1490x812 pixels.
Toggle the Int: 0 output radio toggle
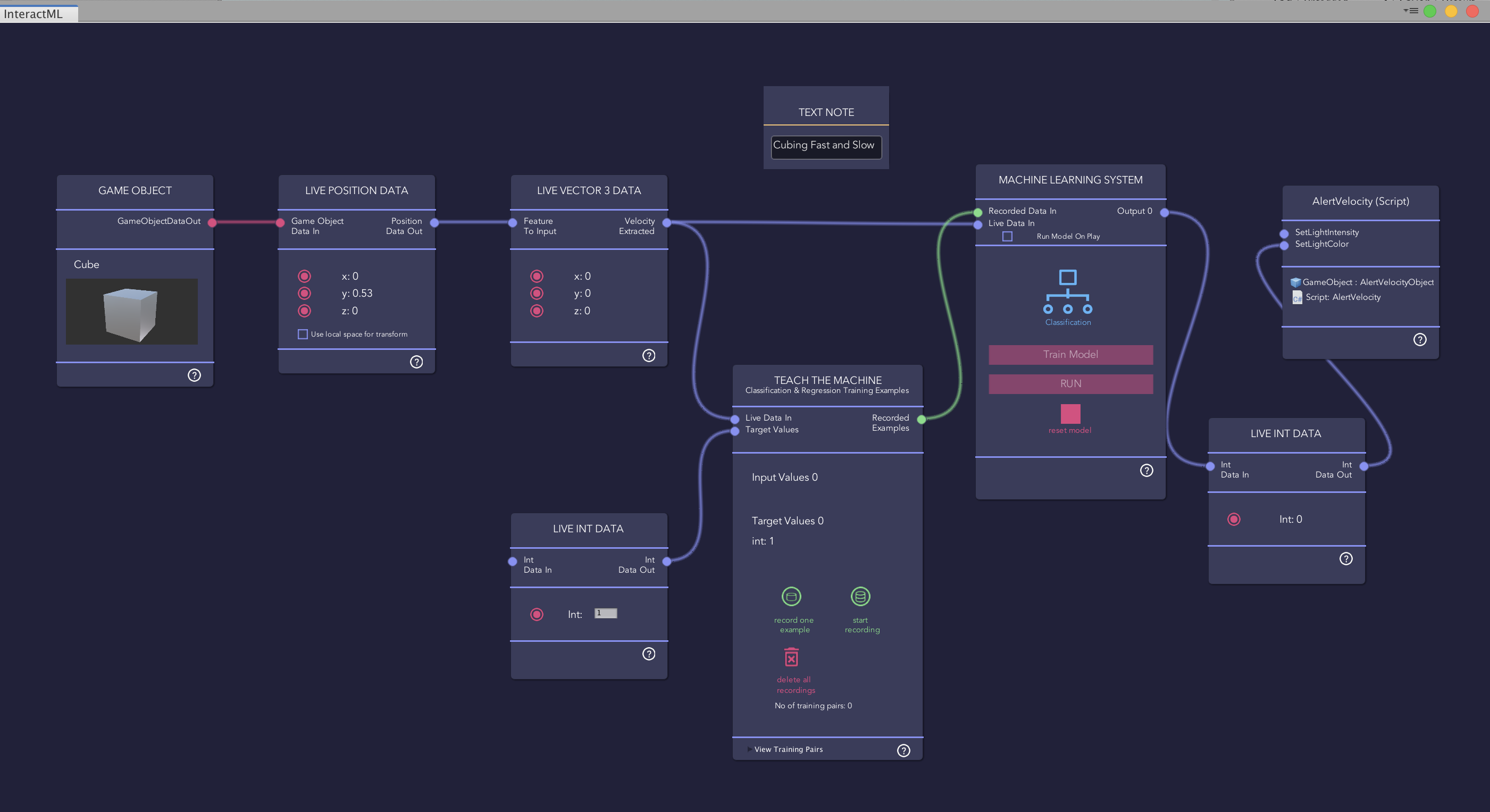point(1234,520)
